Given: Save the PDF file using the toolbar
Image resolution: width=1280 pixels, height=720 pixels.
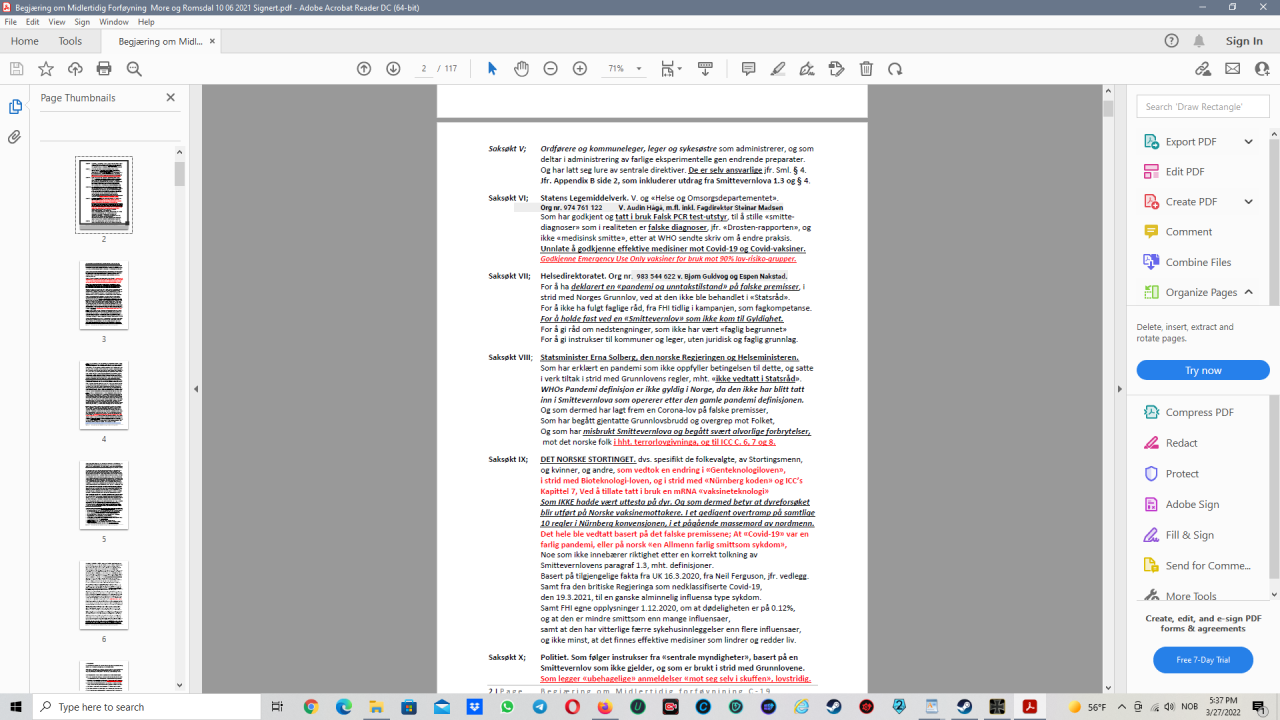Looking at the screenshot, I should click(16, 69).
